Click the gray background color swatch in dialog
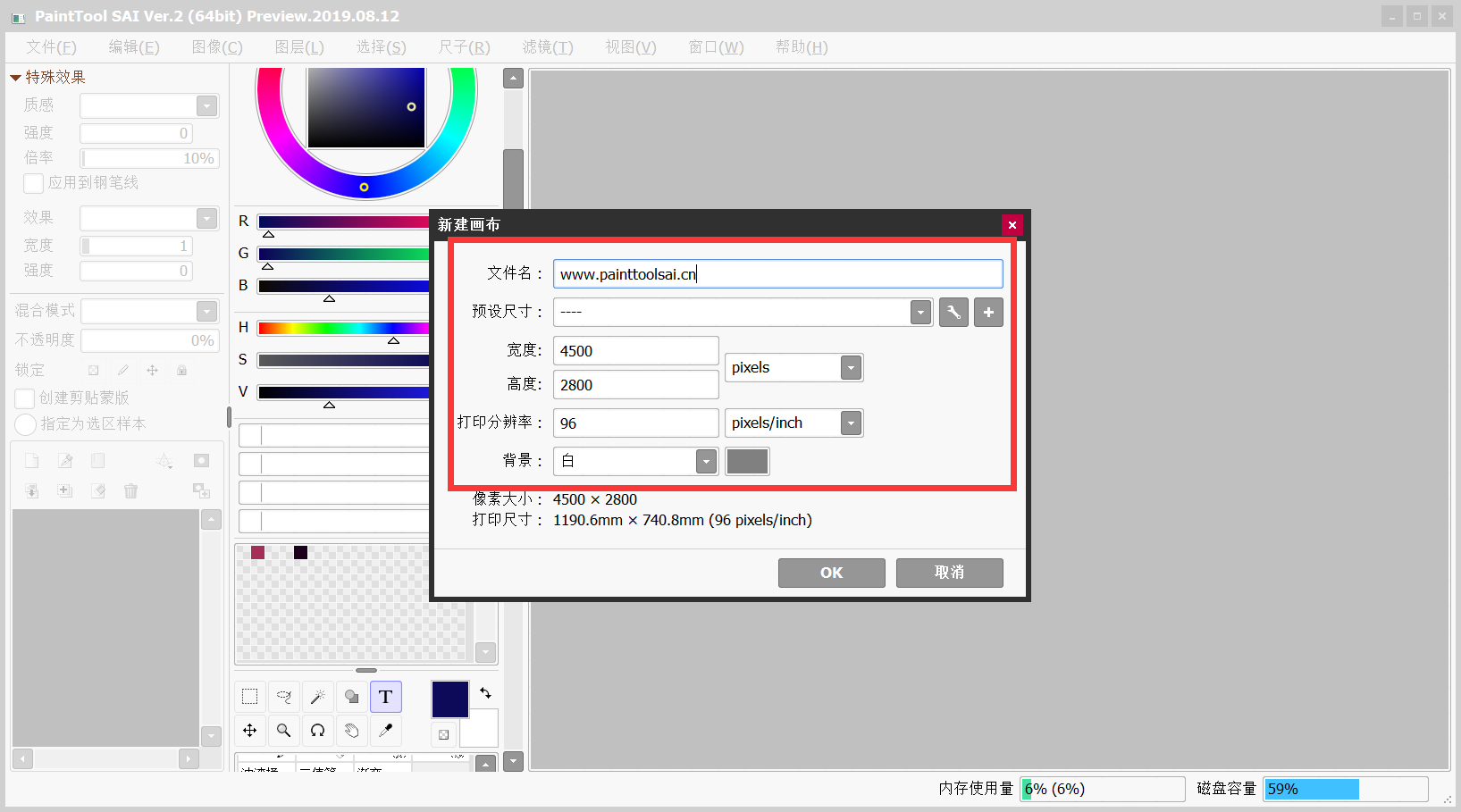 [x=748, y=462]
